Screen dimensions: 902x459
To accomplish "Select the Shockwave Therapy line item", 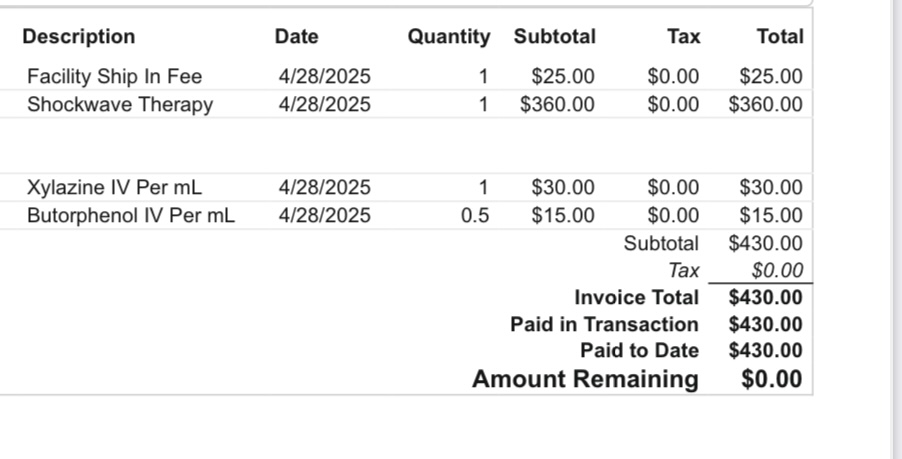I will click(406, 105).
